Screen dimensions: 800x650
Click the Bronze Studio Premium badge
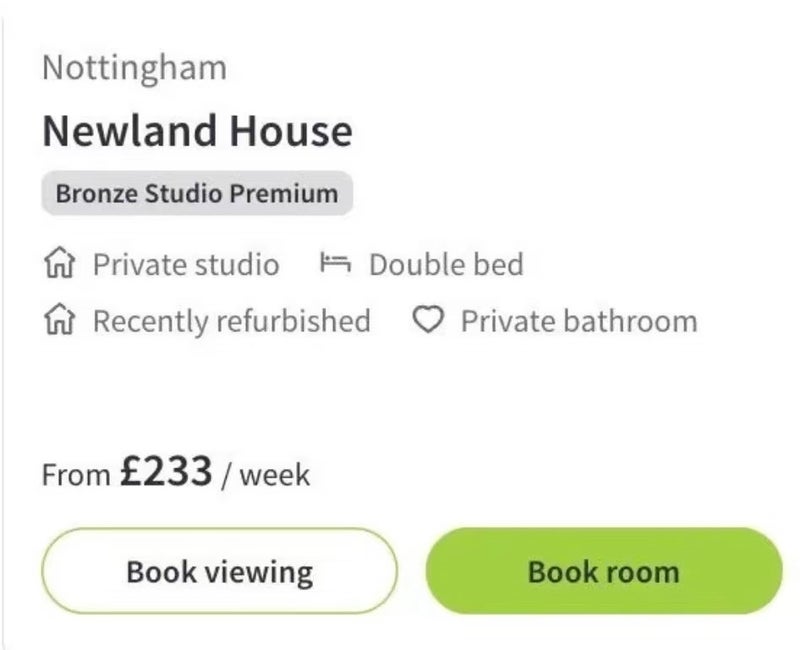click(x=197, y=193)
